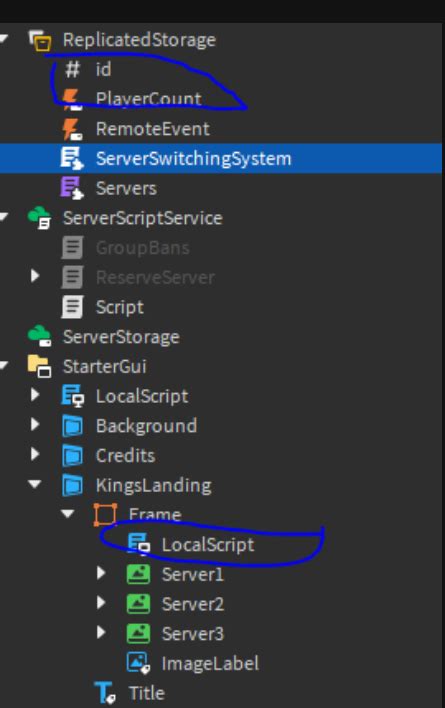Collapse the StarterGui tree node
Screen dimensions: 445x708
pos(4,365)
